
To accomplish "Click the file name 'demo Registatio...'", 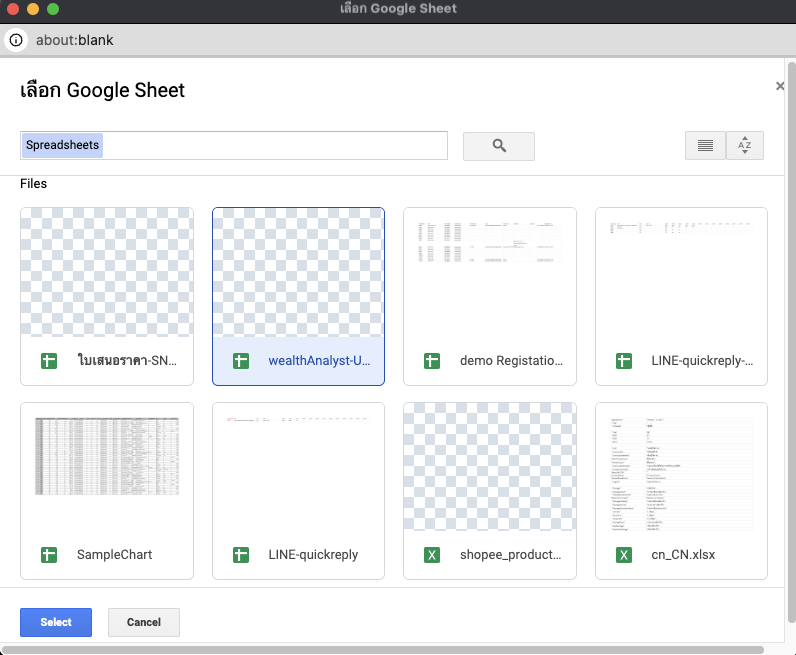I will tap(511, 361).
